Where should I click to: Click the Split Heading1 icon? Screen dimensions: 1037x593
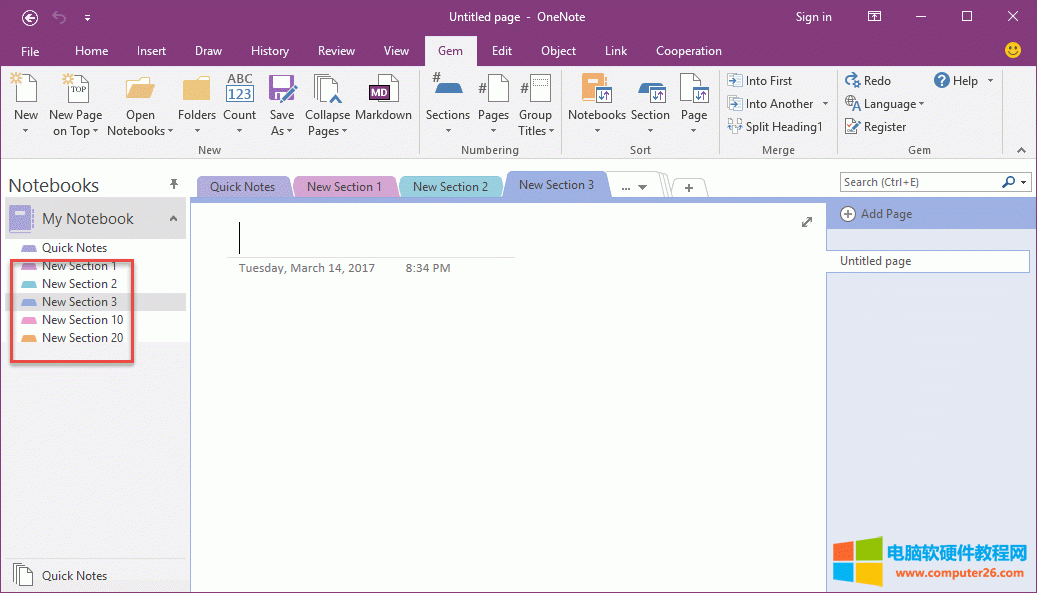coord(735,127)
